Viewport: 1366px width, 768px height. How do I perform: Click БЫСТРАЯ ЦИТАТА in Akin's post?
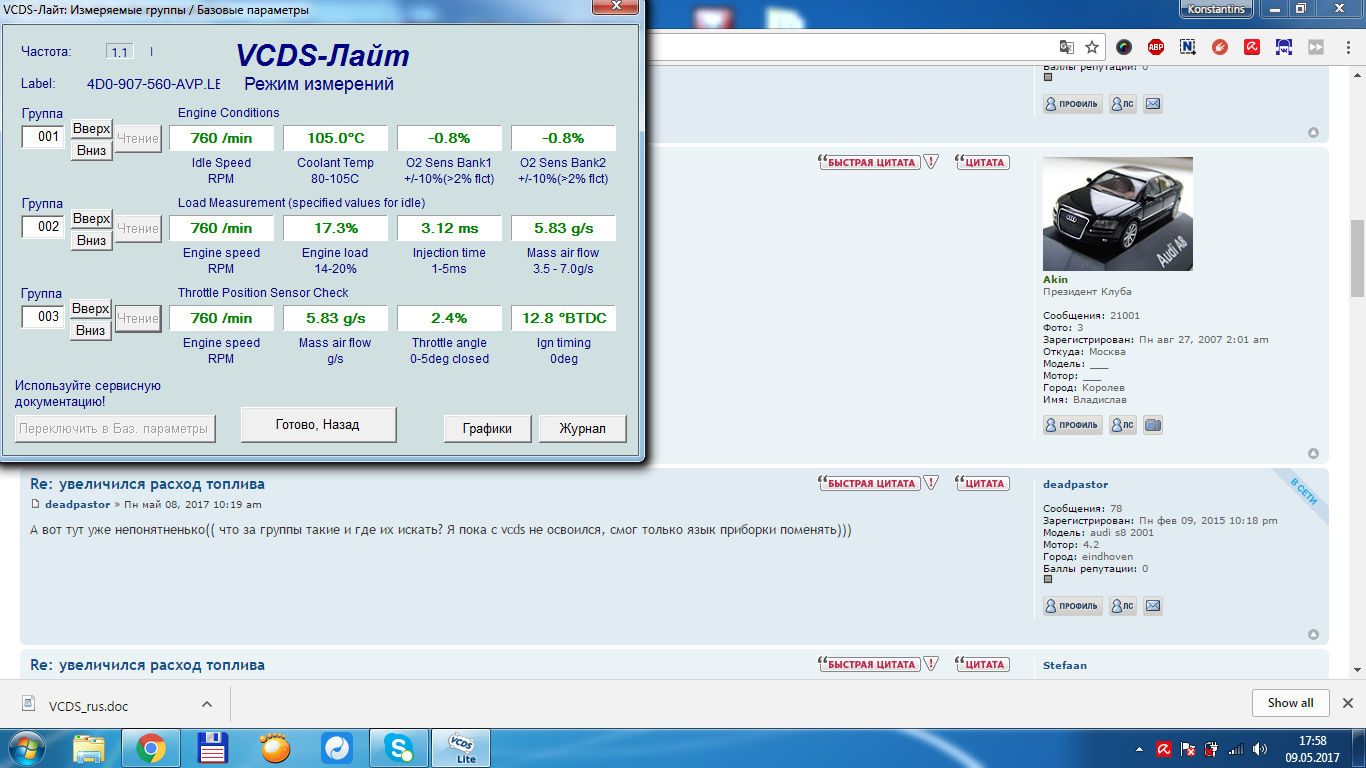pos(868,162)
